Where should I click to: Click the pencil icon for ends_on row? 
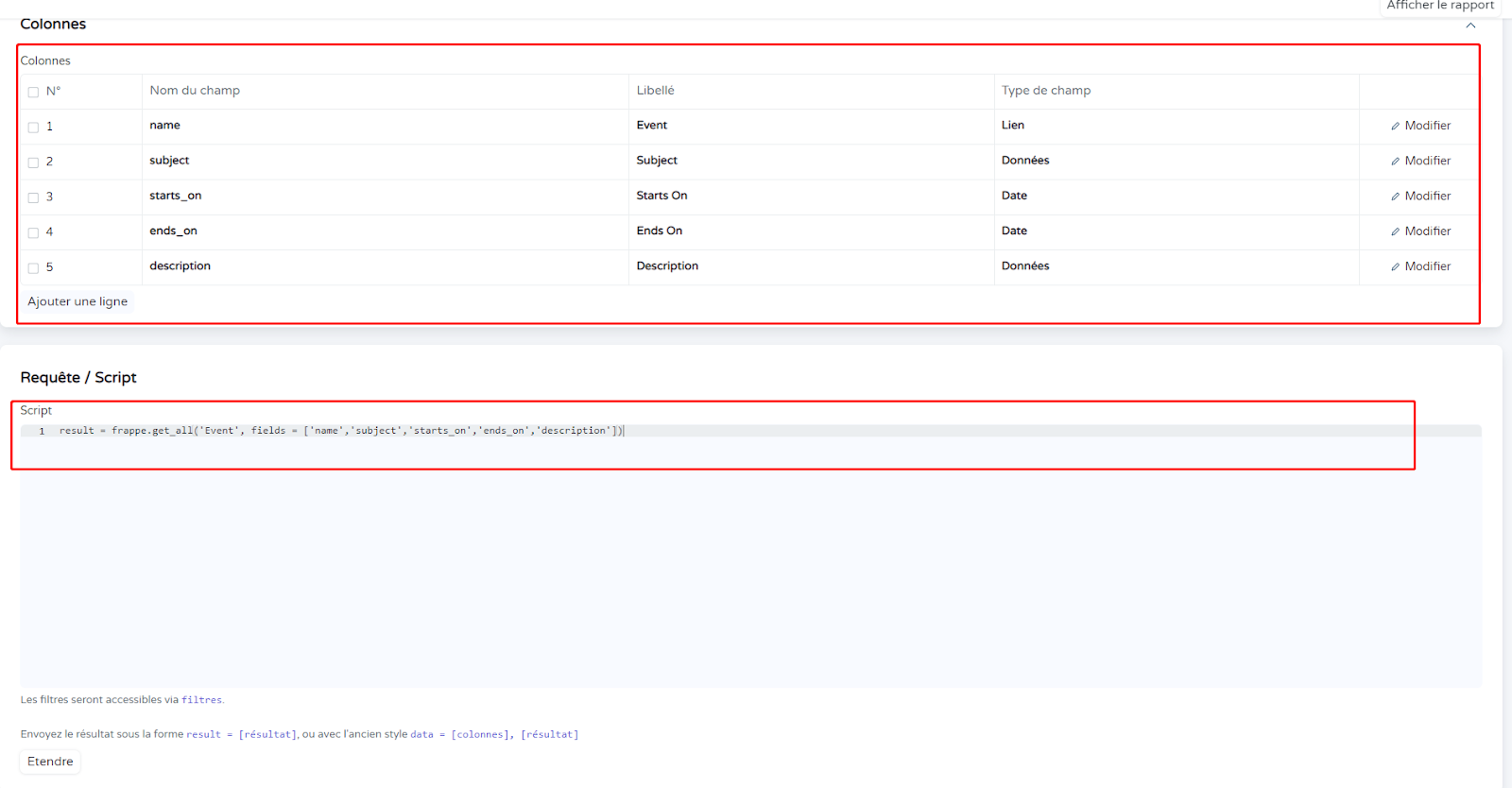[x=1395, y=231]
